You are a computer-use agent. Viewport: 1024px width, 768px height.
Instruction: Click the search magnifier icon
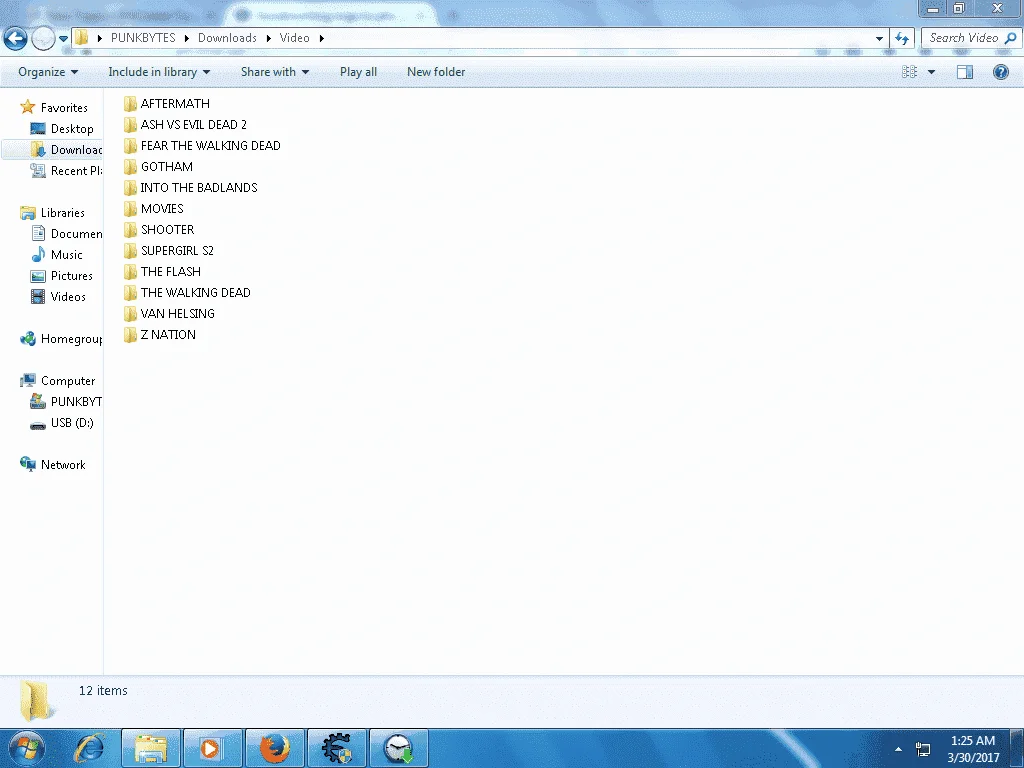(x=1010, y=39)
